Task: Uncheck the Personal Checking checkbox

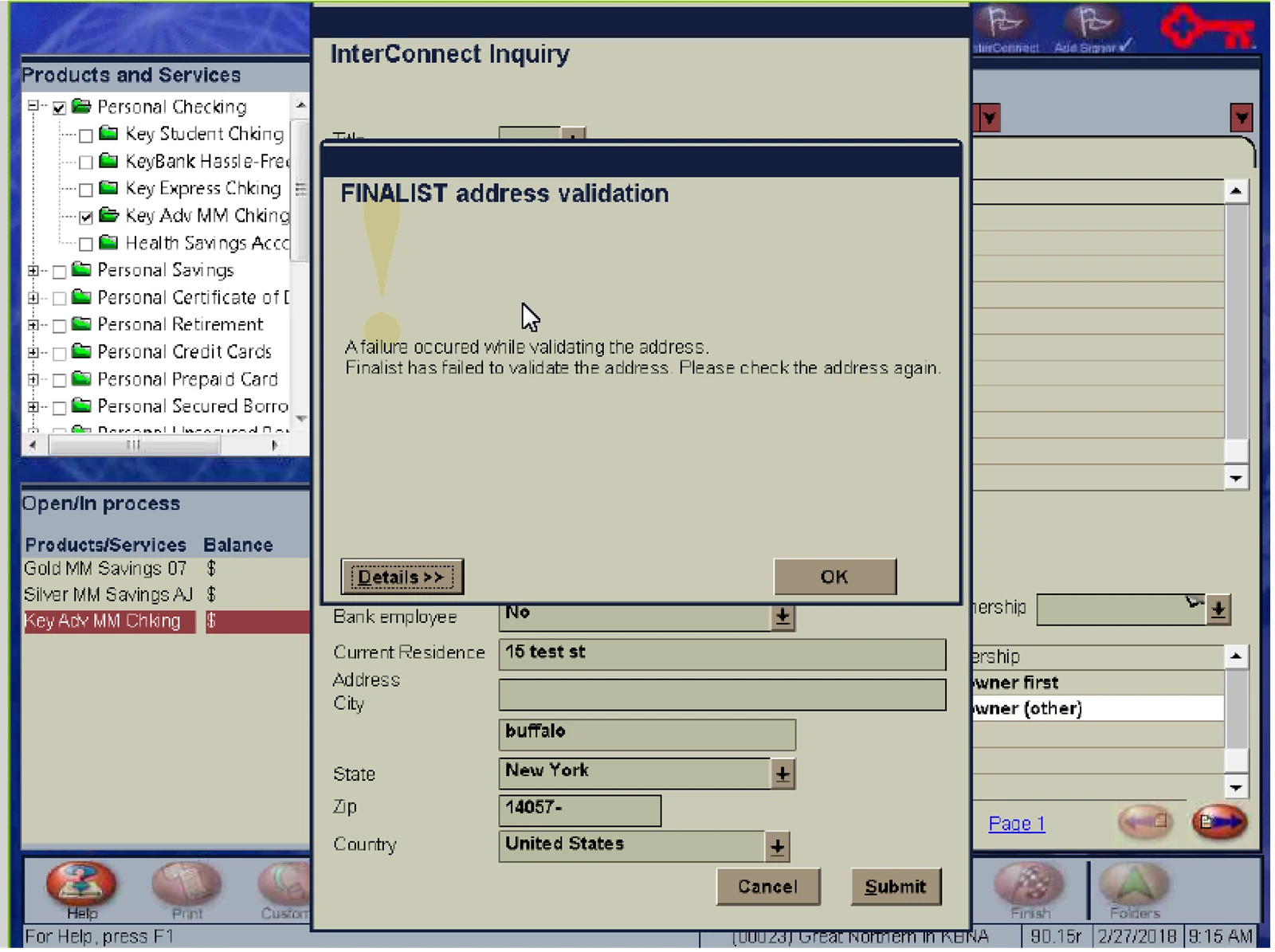Action: point(59,108)
